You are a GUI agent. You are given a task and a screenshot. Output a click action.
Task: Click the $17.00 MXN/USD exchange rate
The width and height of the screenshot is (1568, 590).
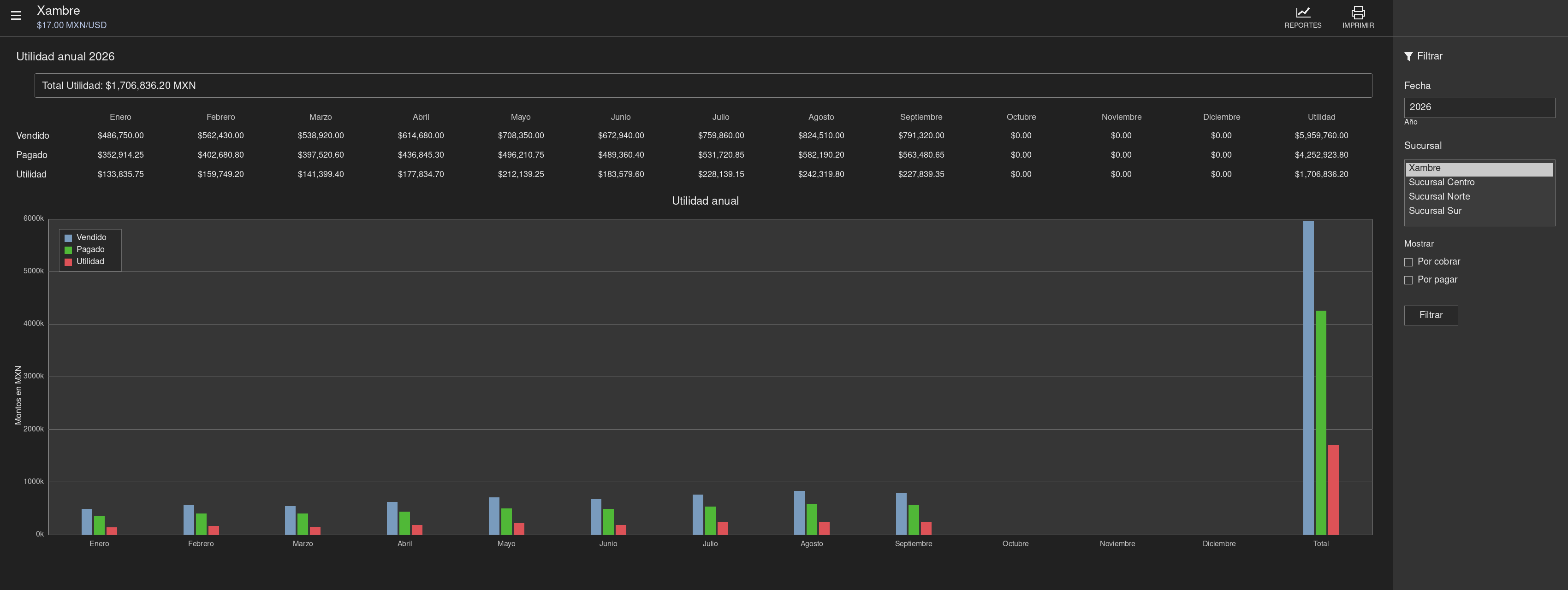[71, 25]
